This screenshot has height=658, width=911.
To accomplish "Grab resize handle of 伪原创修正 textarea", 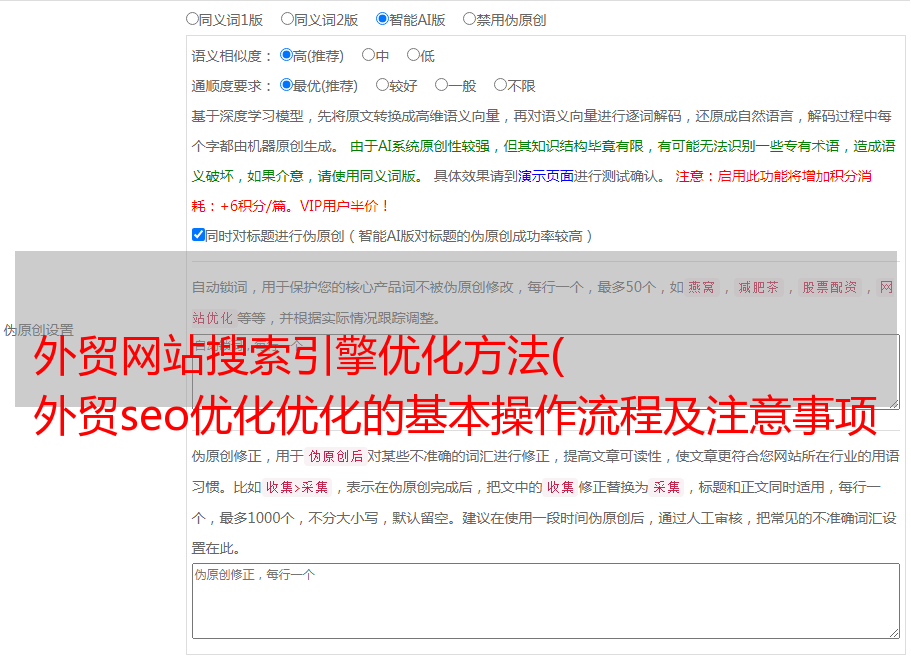I will tap(894, 633).
